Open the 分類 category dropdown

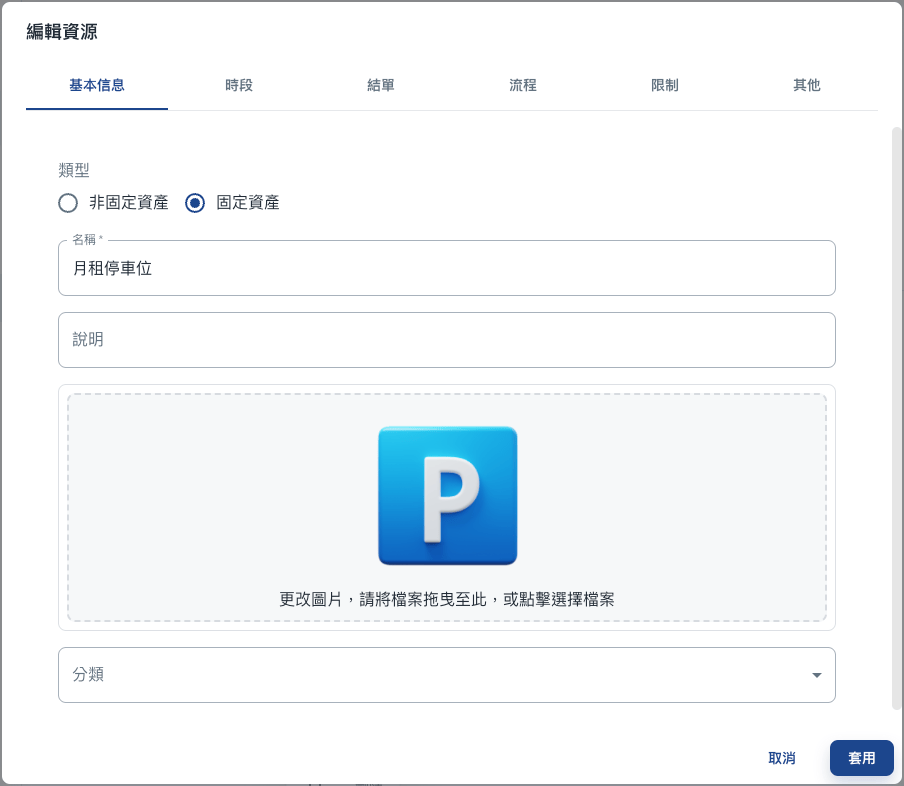click(x=446, y=675)
